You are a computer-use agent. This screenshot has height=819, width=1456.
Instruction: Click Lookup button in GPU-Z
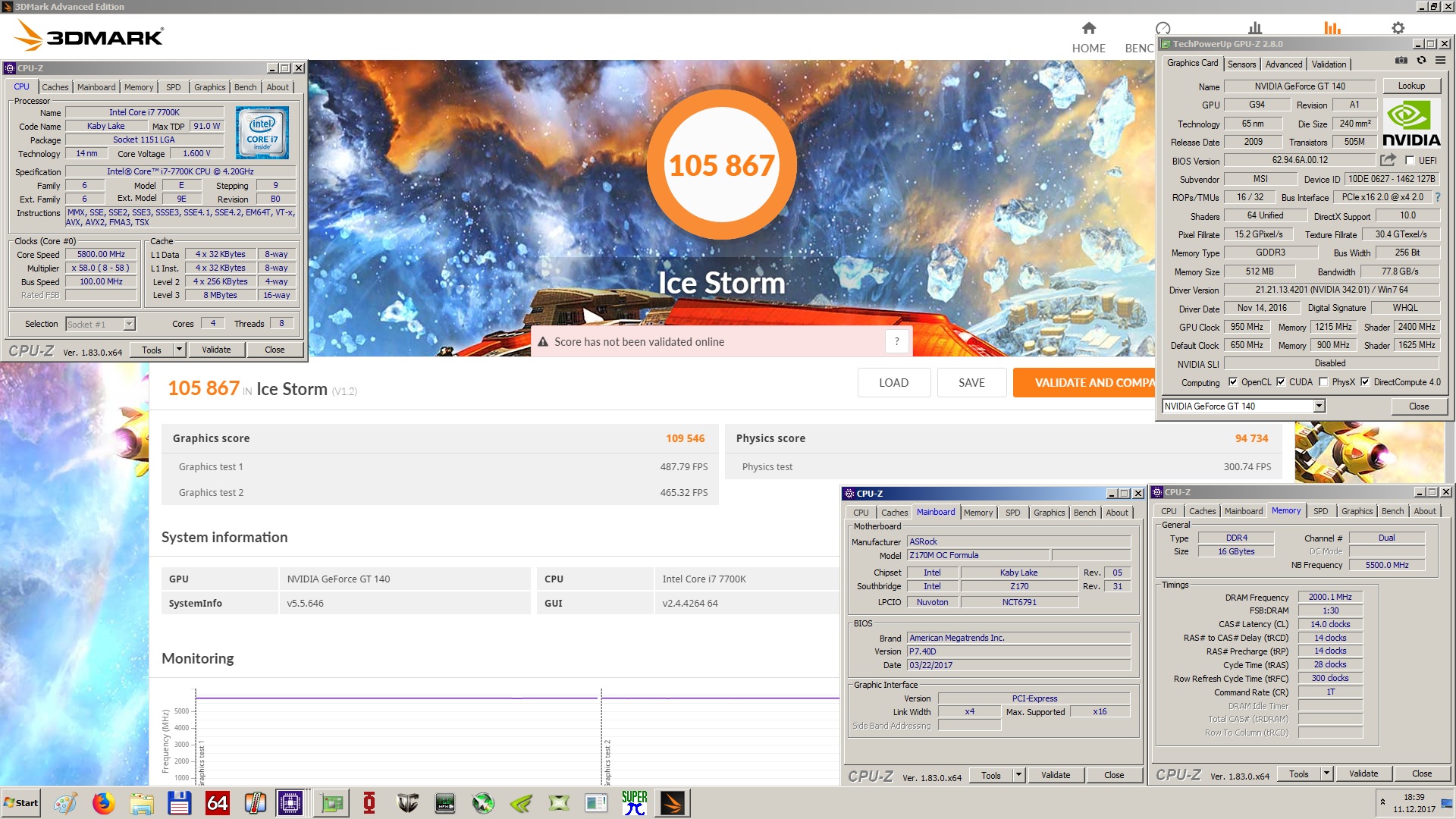click(x=1411, y=86)
